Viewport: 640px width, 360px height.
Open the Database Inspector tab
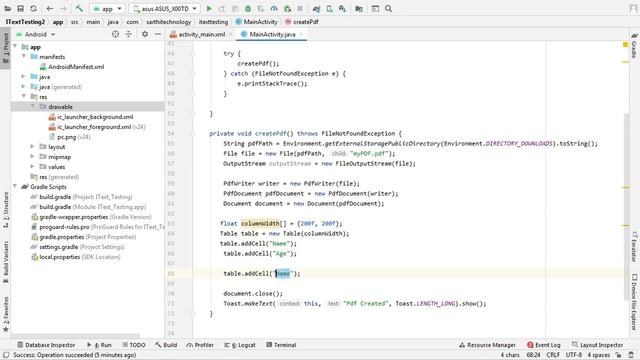(x=46, y=345)
